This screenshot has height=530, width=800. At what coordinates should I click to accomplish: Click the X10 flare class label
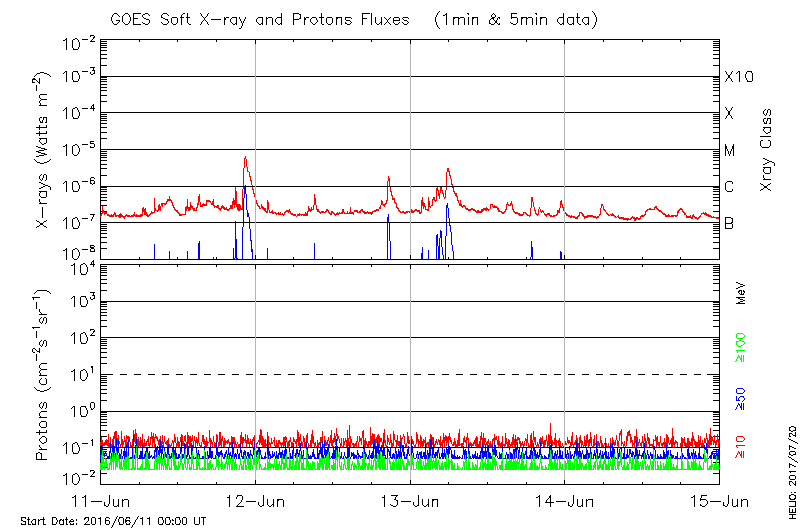[737, 77]
